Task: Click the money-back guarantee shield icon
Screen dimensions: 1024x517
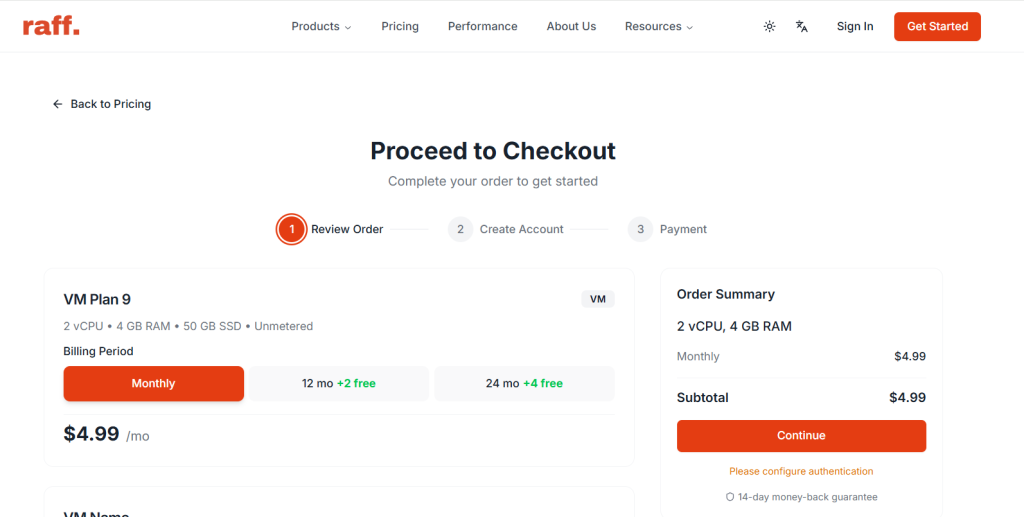Action: (x=730, y=497)
